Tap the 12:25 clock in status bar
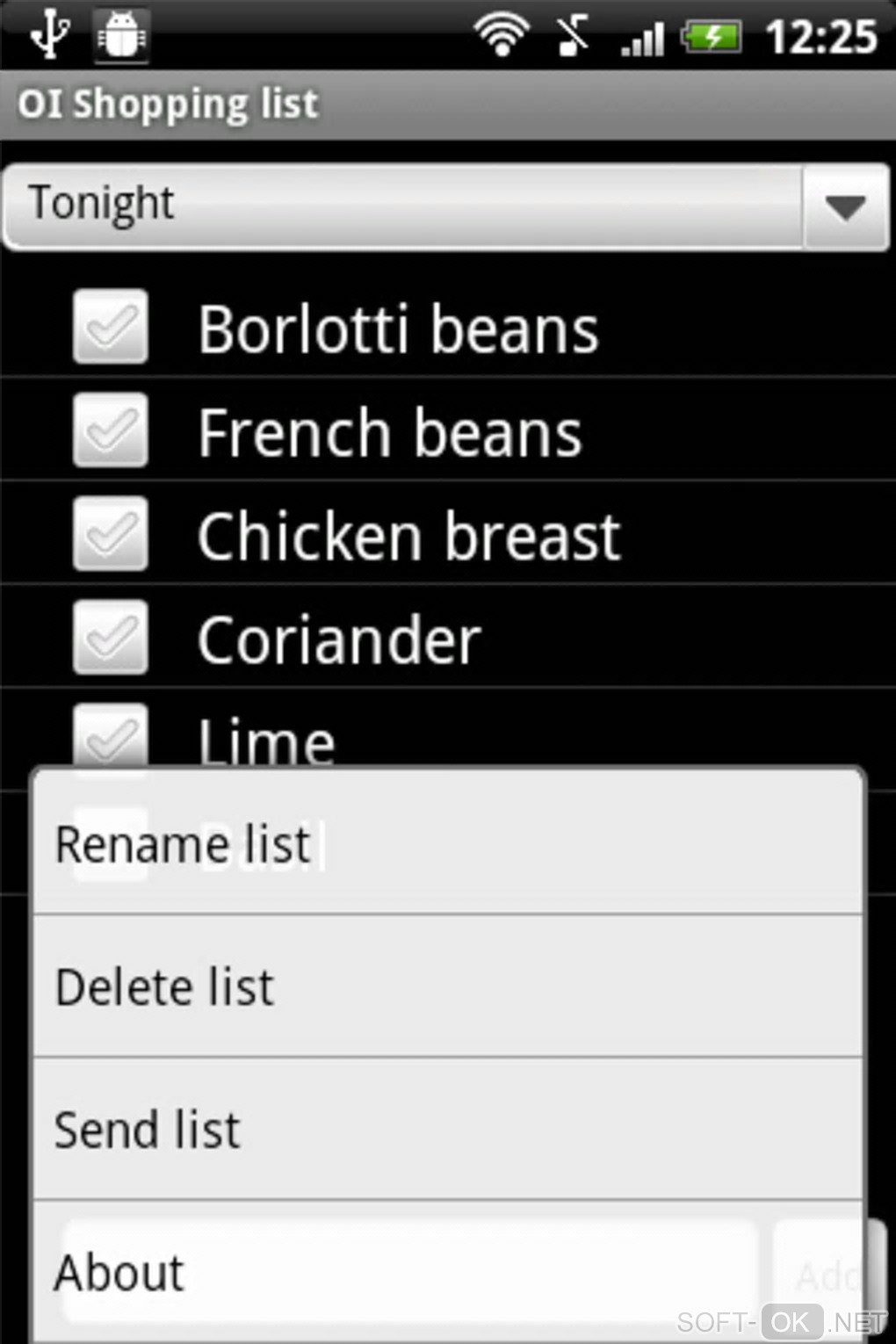 pyautogui.click(x=820, y=37)
